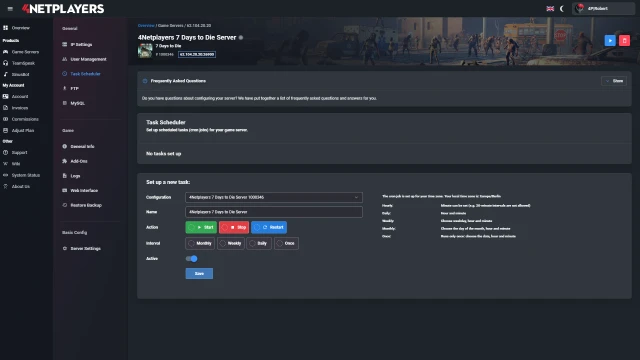Click the server status dot next to title
640x360 pixels.
click(241, 38)
